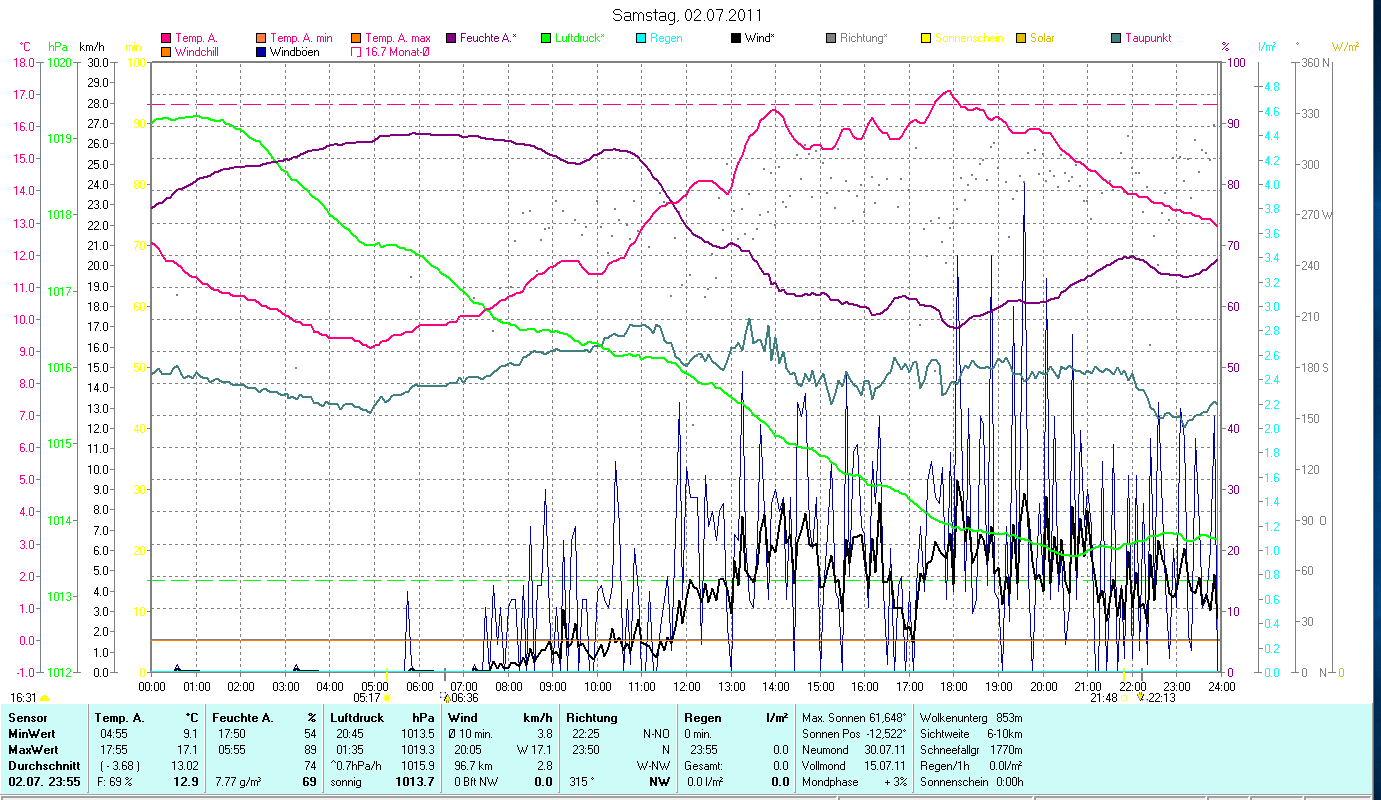Click the pink Temp. A. legend square
This screenshot has width=1381, height=800.
pos(166,38)
